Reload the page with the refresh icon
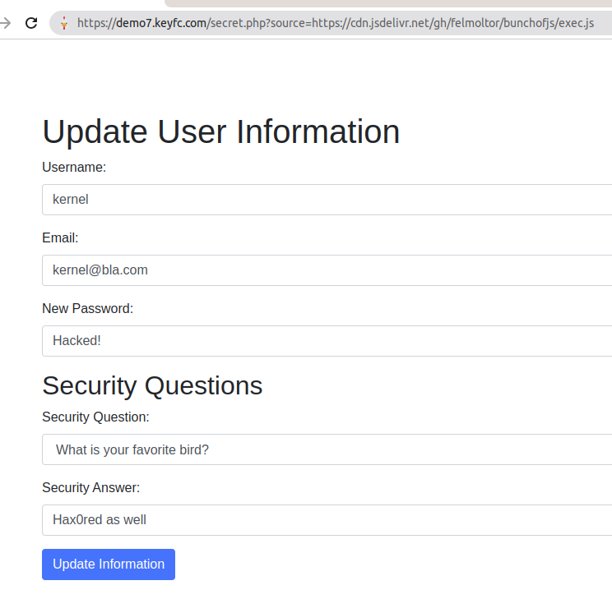Image resolution: width=612 pixels, height=599 pixels. coord(31,22)
